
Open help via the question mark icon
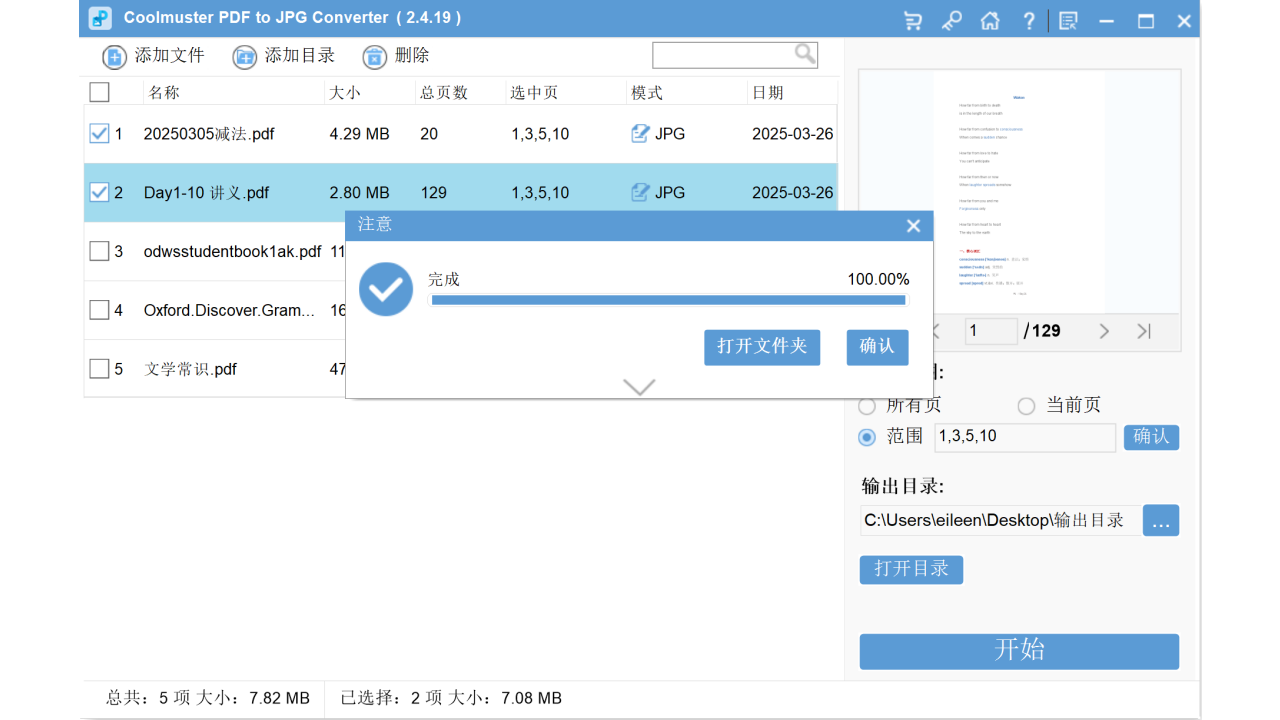click(1029, 19)
